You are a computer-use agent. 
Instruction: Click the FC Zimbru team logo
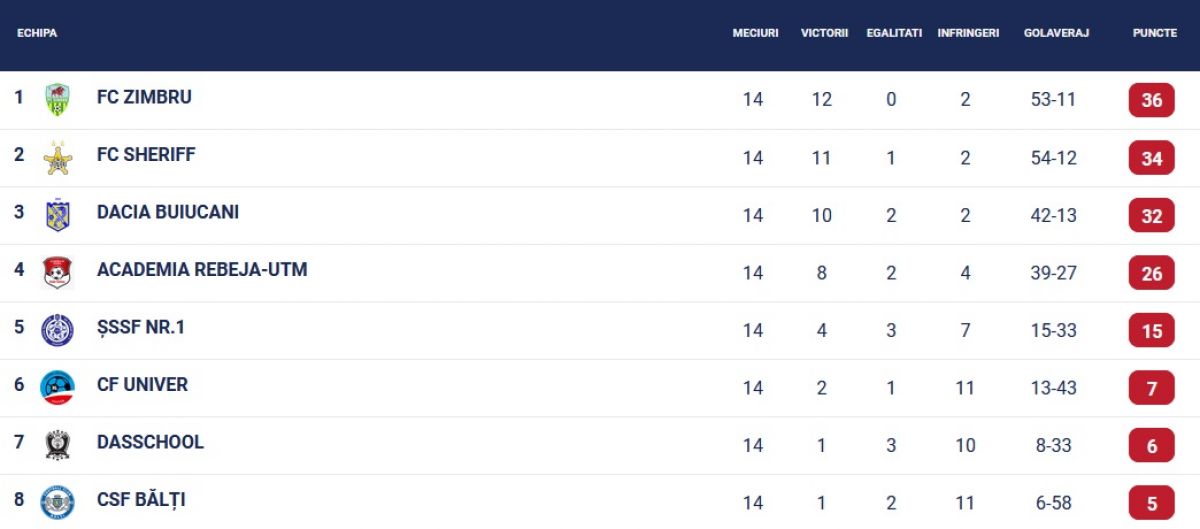pos(58,100)
